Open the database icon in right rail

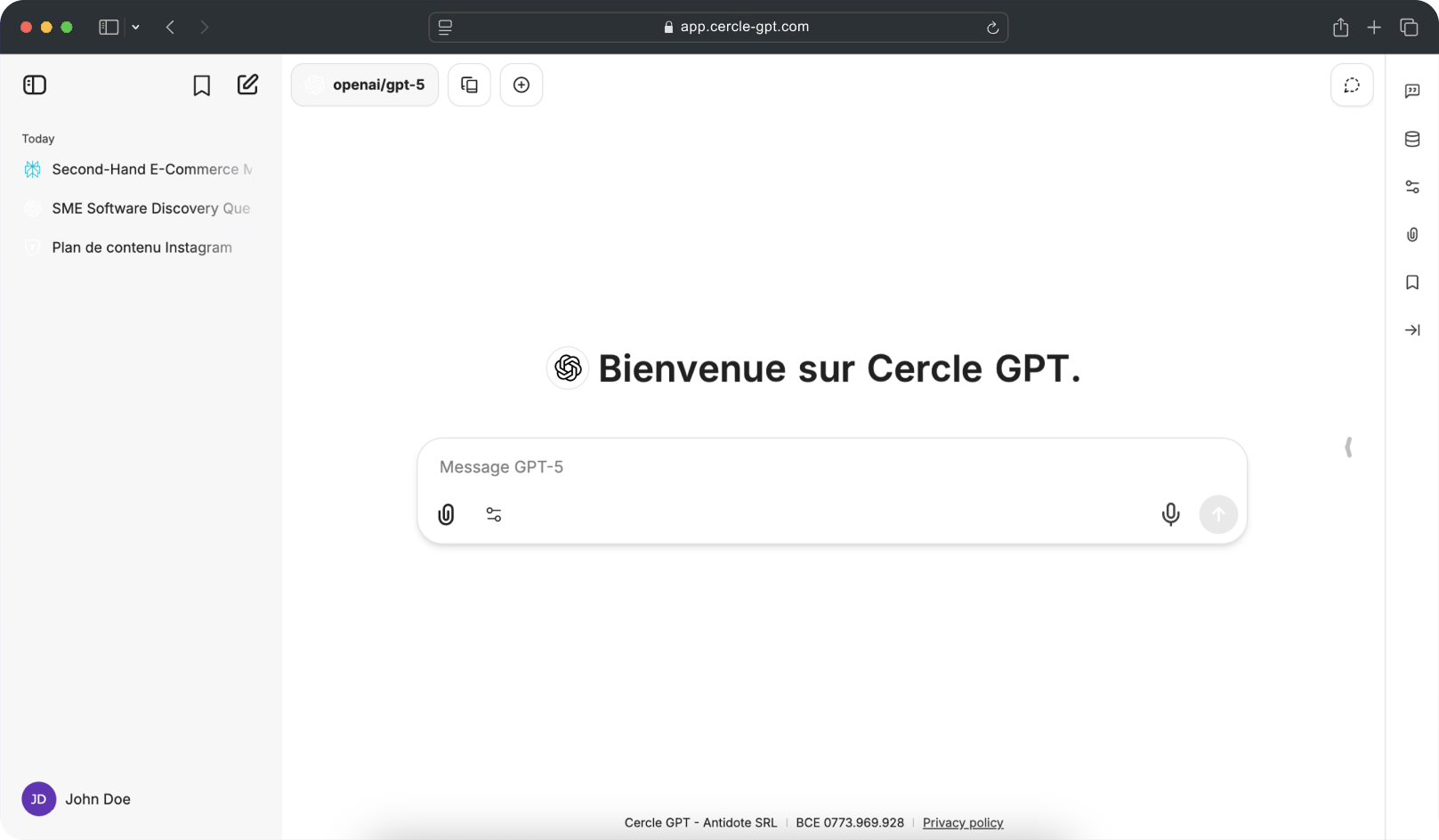pos(1412,139)
